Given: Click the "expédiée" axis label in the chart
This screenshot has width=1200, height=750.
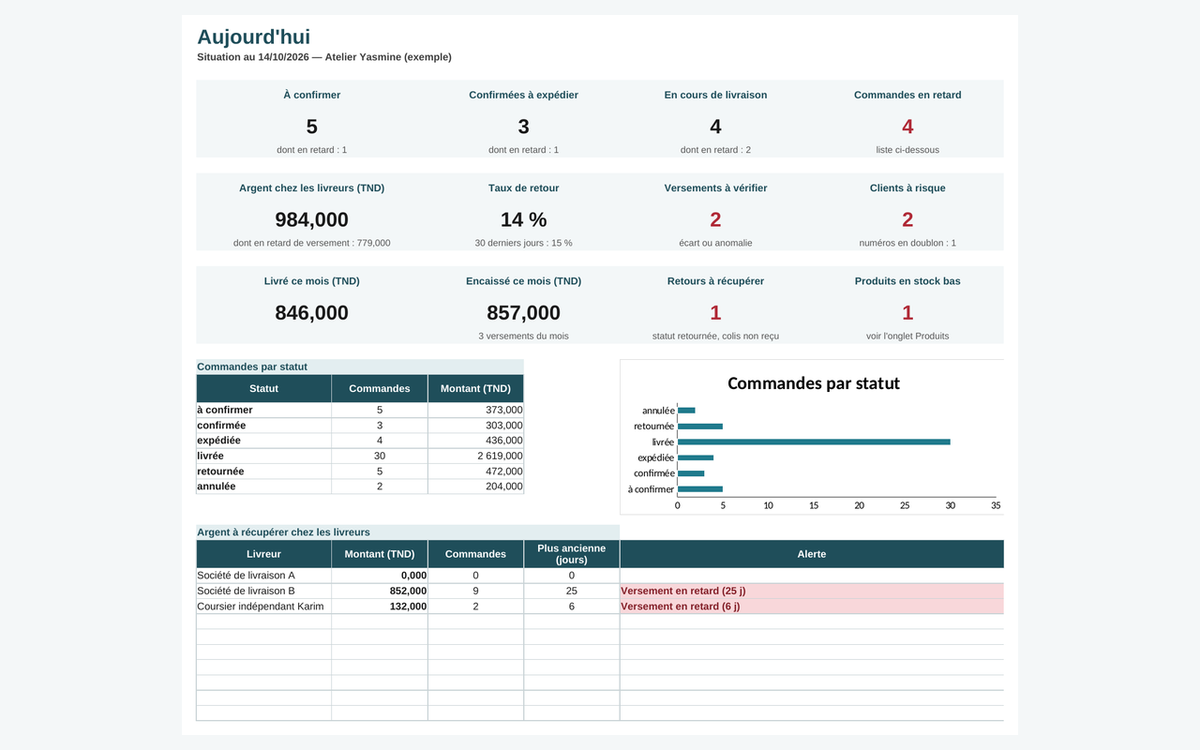Looking at the screenshot, I should [x=655, y=457].
